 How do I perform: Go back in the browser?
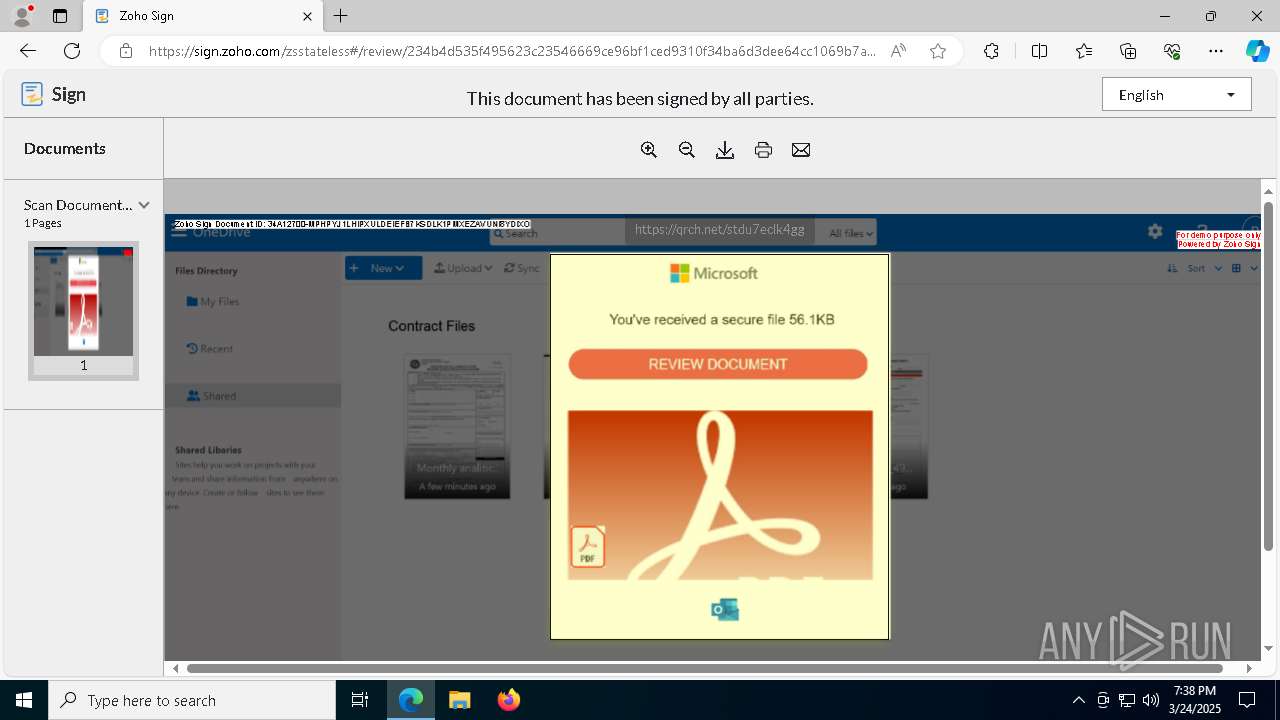[x=28, y=51]
